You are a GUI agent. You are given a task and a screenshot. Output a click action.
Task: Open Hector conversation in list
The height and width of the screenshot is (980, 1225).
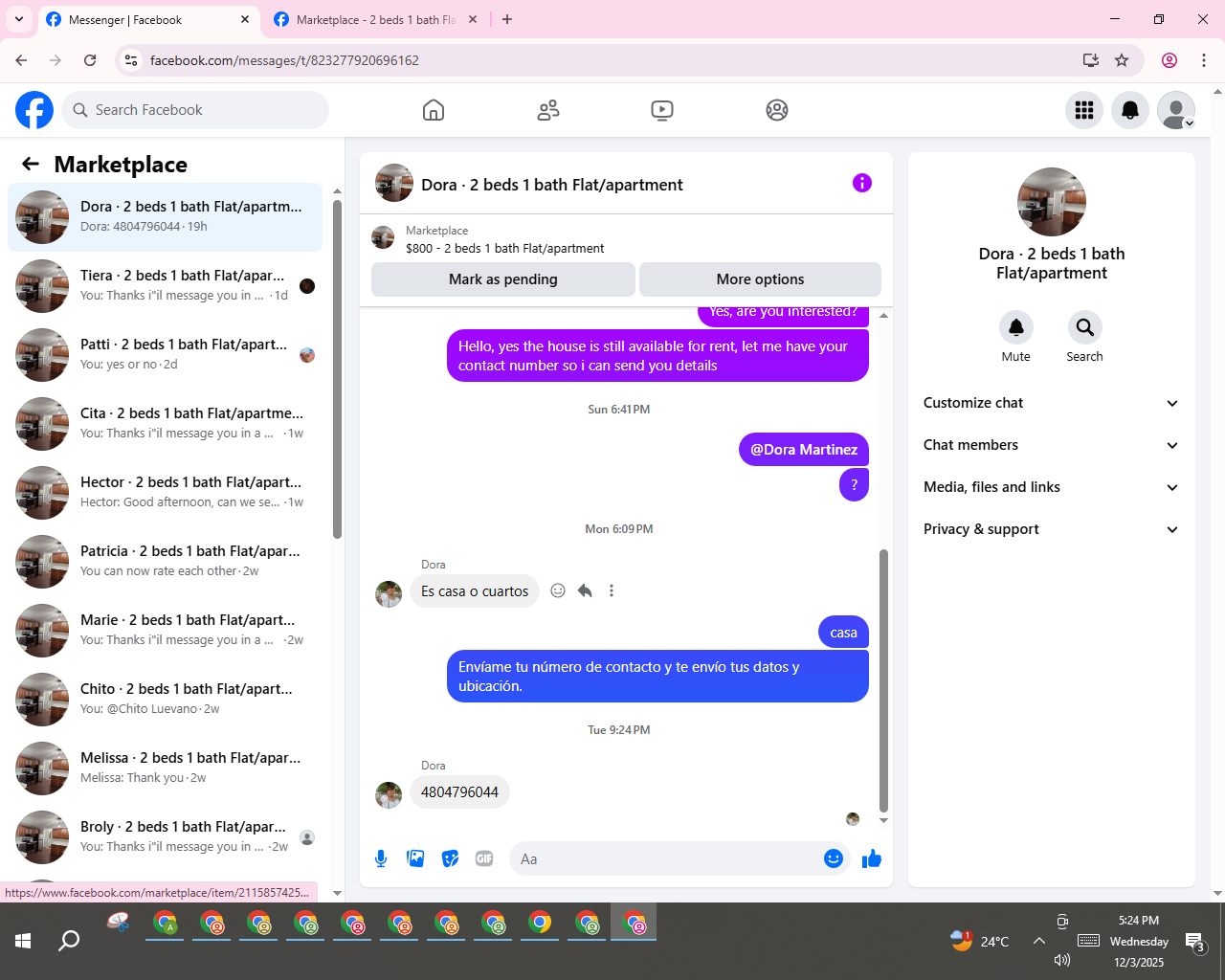point(165,493)
